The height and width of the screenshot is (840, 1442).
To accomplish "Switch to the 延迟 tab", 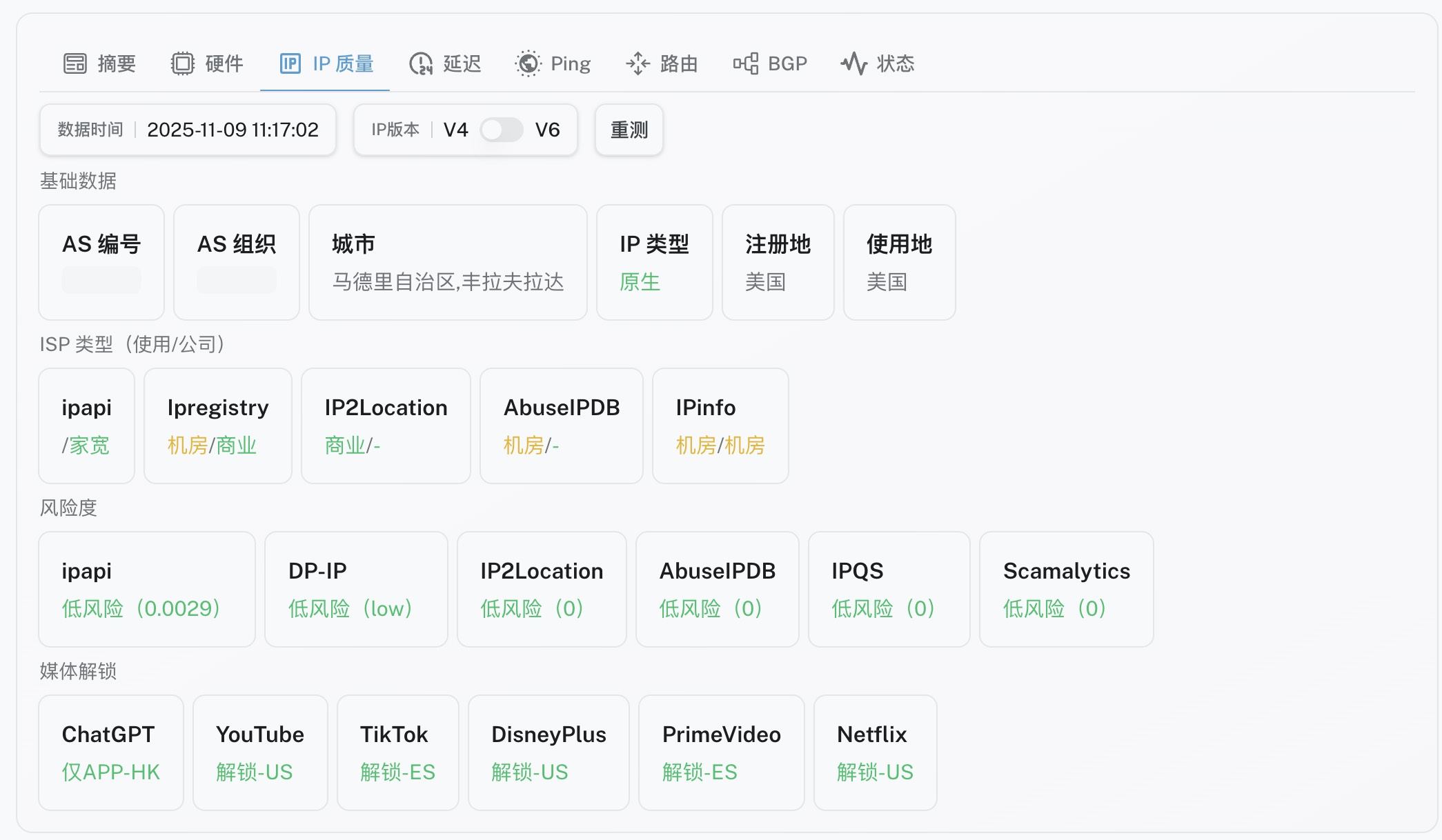I will (462, 63).
